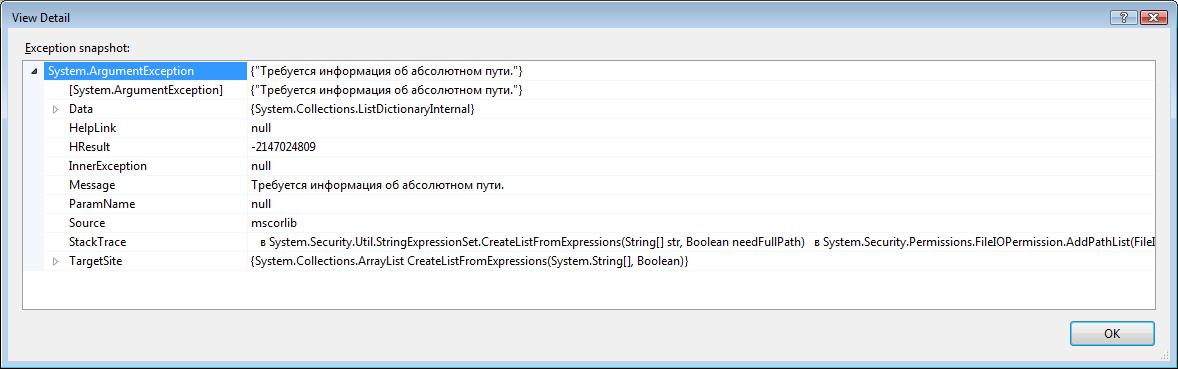Click the root row's braced message value

386,71
